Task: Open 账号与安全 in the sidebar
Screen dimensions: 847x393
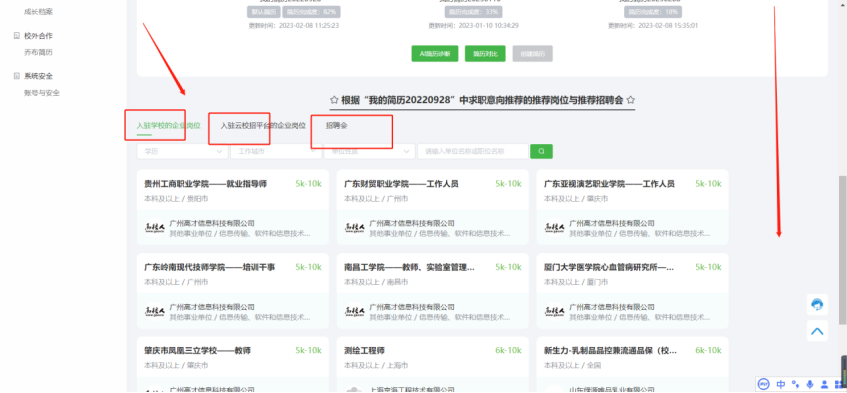Action: (42, 93)
